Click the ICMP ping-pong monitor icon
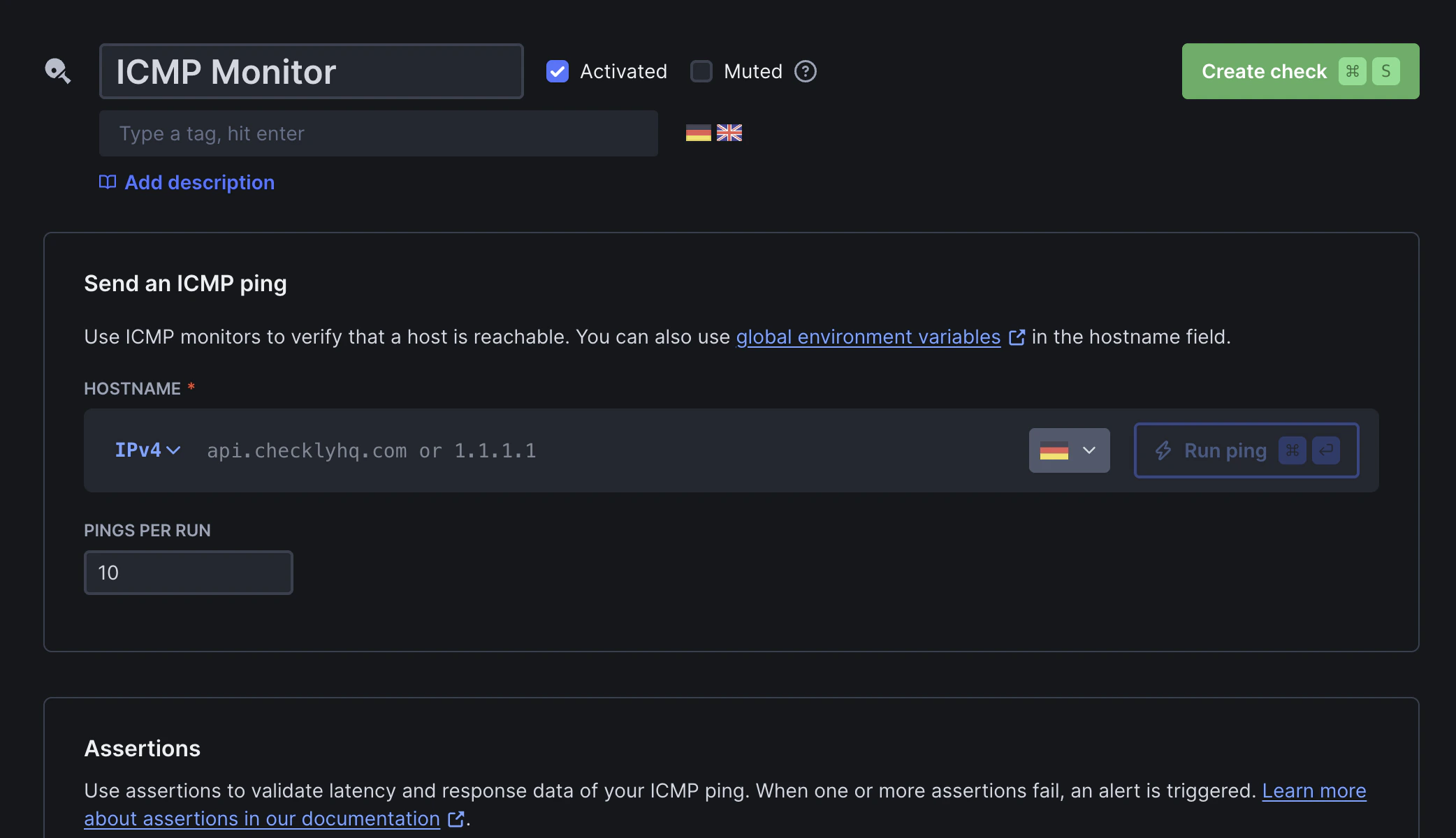 click(57, 71)
